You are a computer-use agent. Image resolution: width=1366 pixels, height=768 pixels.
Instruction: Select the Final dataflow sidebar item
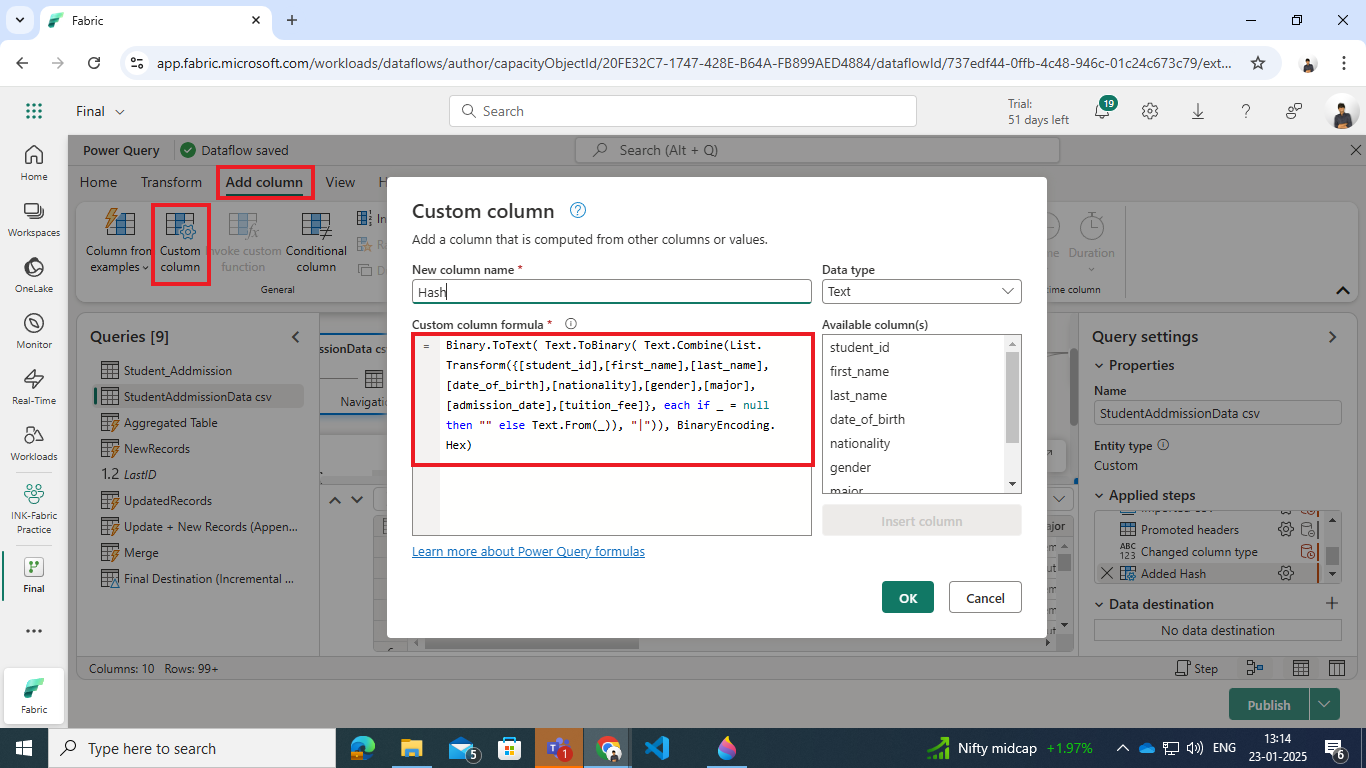(34, 575)
